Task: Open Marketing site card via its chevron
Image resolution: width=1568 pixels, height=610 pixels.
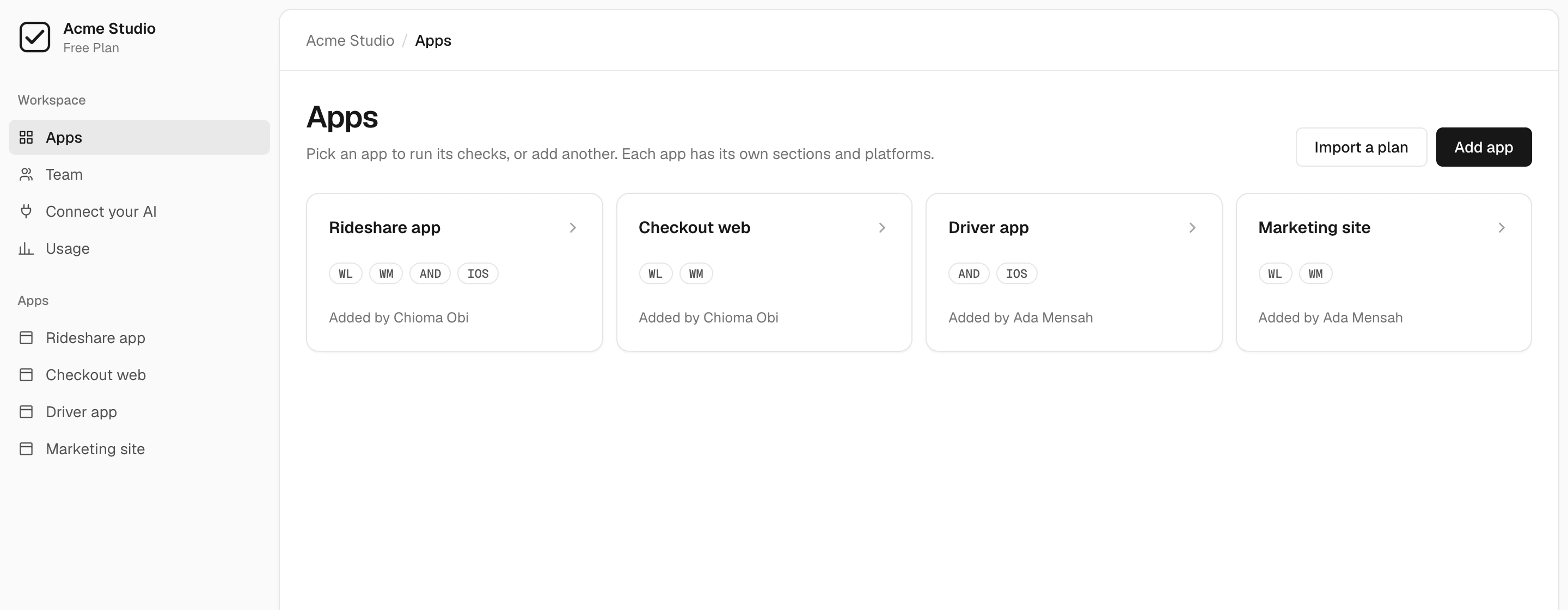Action: (x=1502, y=228)
